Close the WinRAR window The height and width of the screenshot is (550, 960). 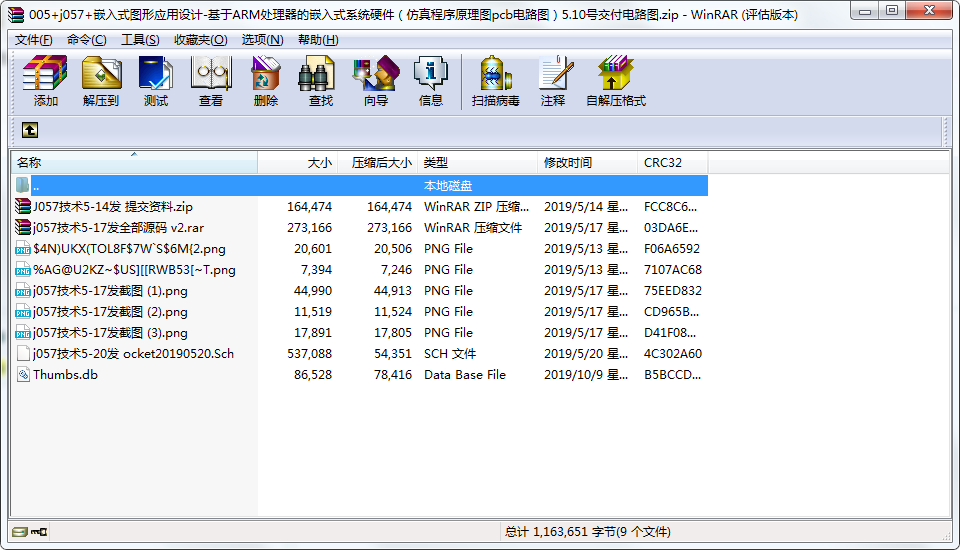click(x=929, y=11)
